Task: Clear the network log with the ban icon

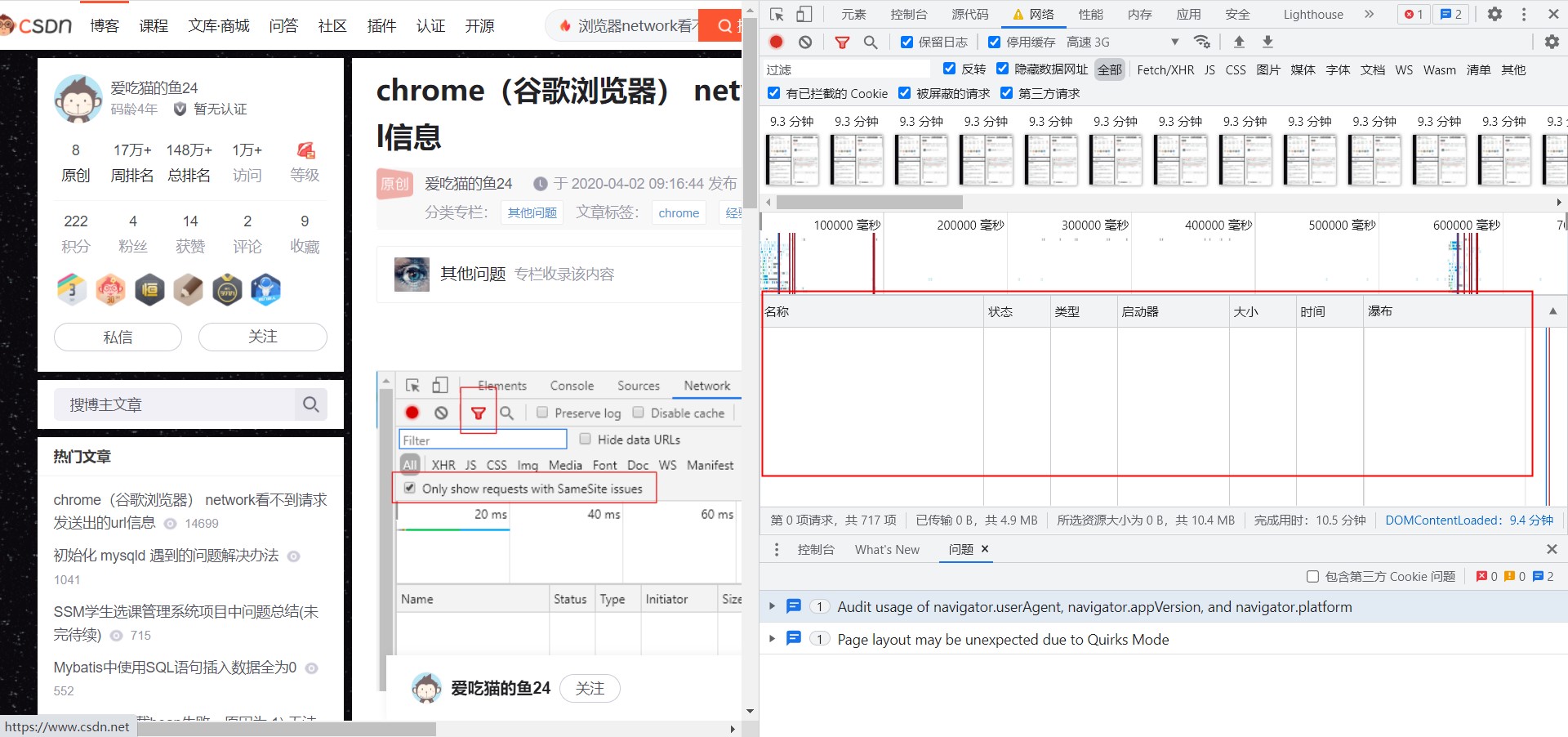Action: click(x=805, y=42)
